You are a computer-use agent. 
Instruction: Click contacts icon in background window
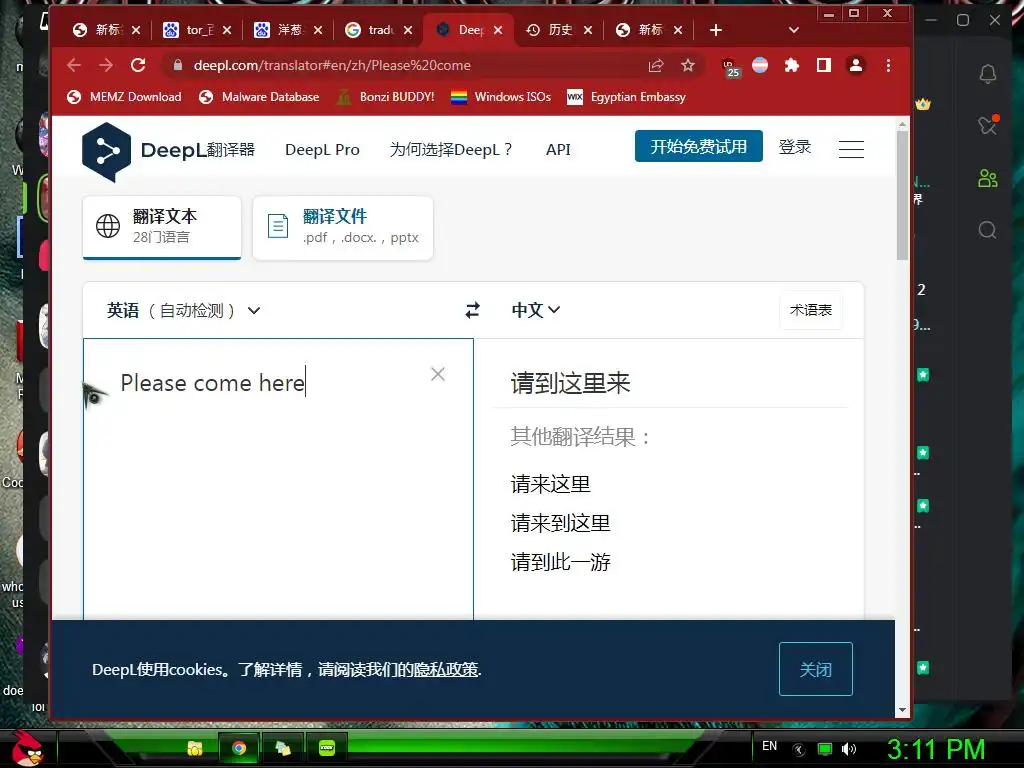tap(987, 178)
